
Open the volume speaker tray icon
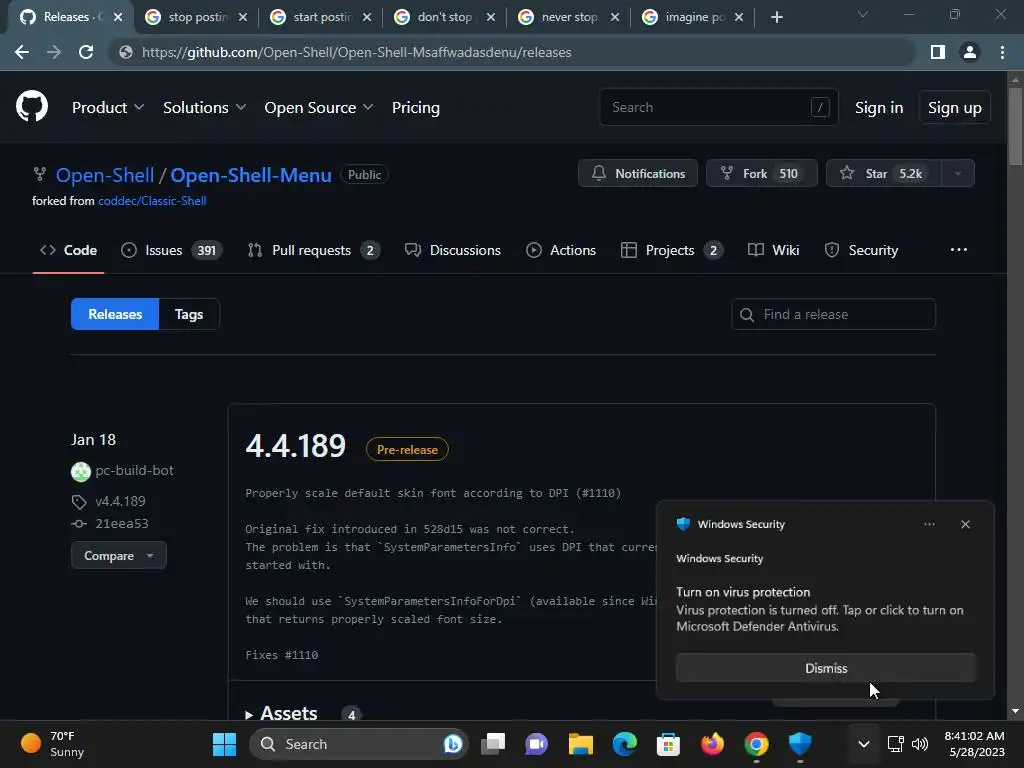(920, 744)
